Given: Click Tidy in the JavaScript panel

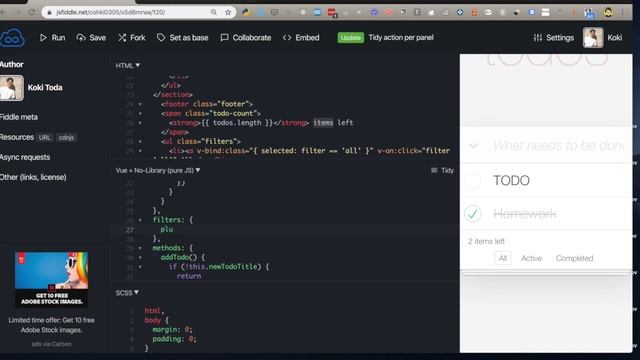Looking at the screenshot, I should pyautogui.click(x=442, y=170).
